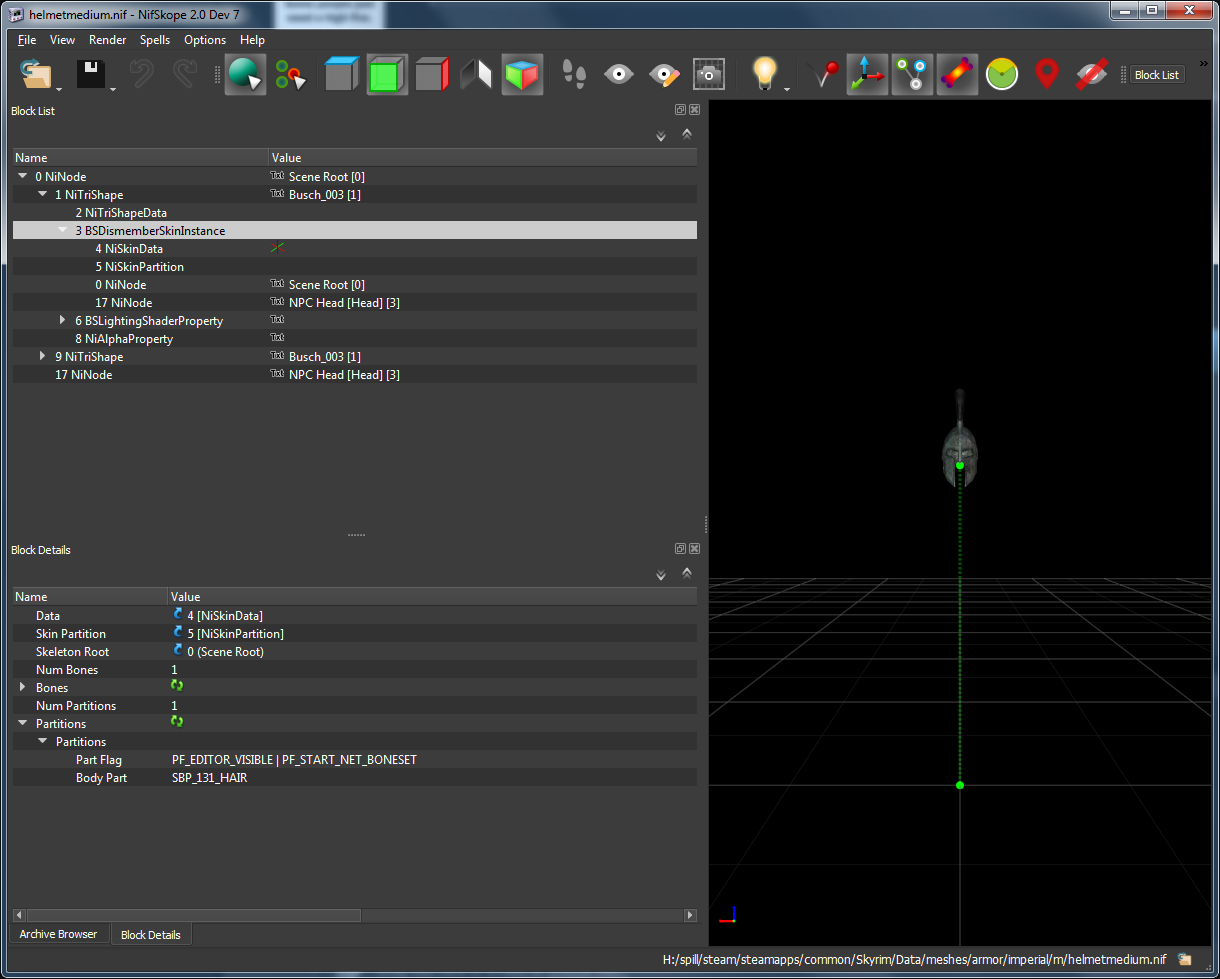
Task: Select the 4 NiSkinData row
Action: pyautogui.click(x=355, y=249)
